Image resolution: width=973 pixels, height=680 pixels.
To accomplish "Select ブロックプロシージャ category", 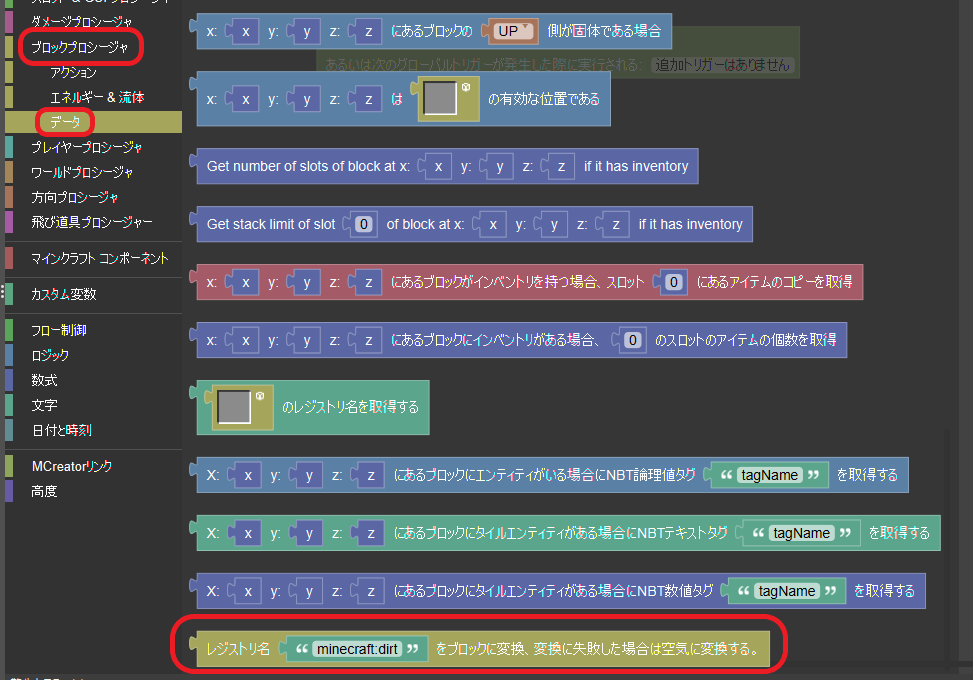I will click(79, 46).
